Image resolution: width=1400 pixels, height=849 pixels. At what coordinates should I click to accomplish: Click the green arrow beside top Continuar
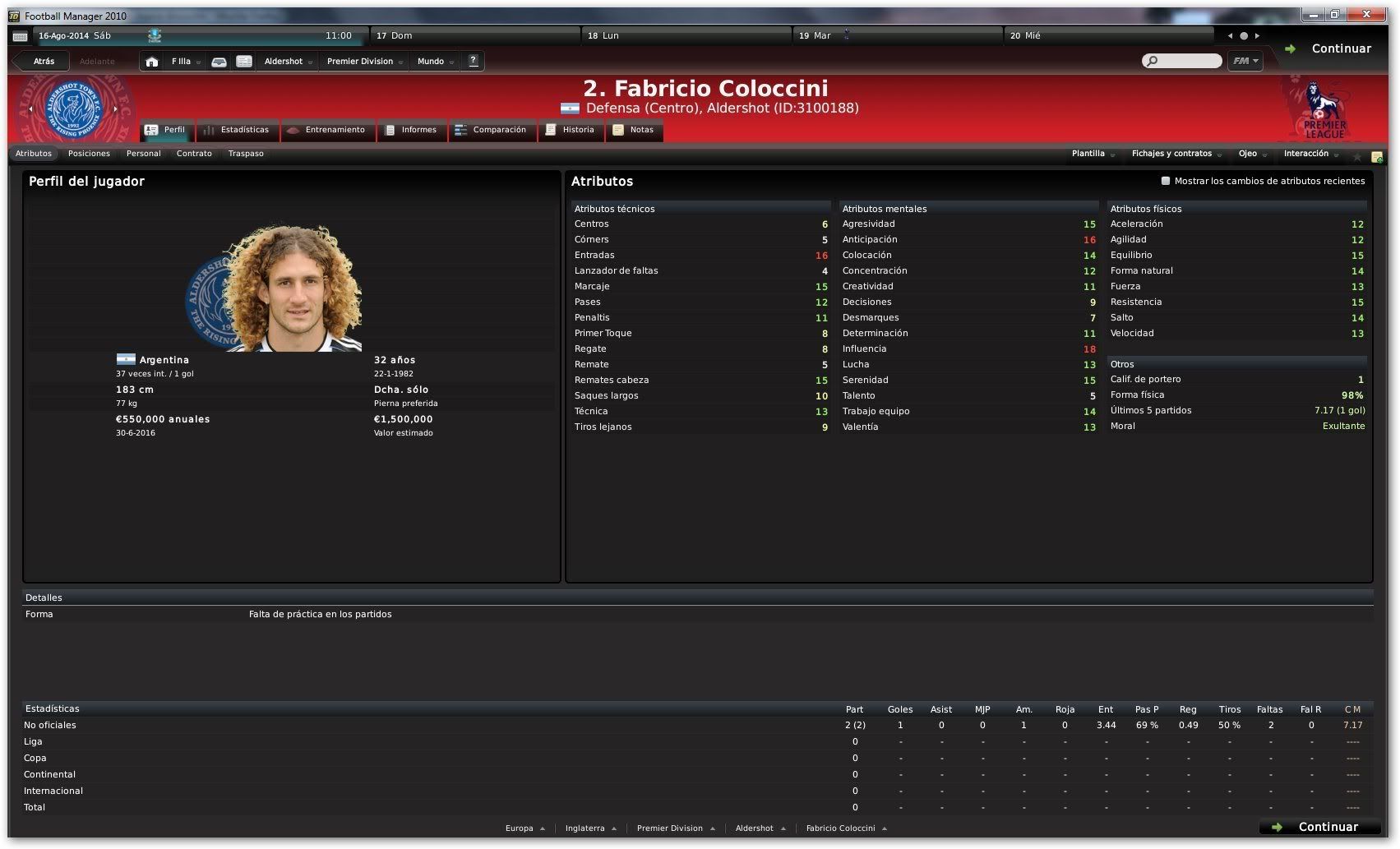(x=1290, y=49)
